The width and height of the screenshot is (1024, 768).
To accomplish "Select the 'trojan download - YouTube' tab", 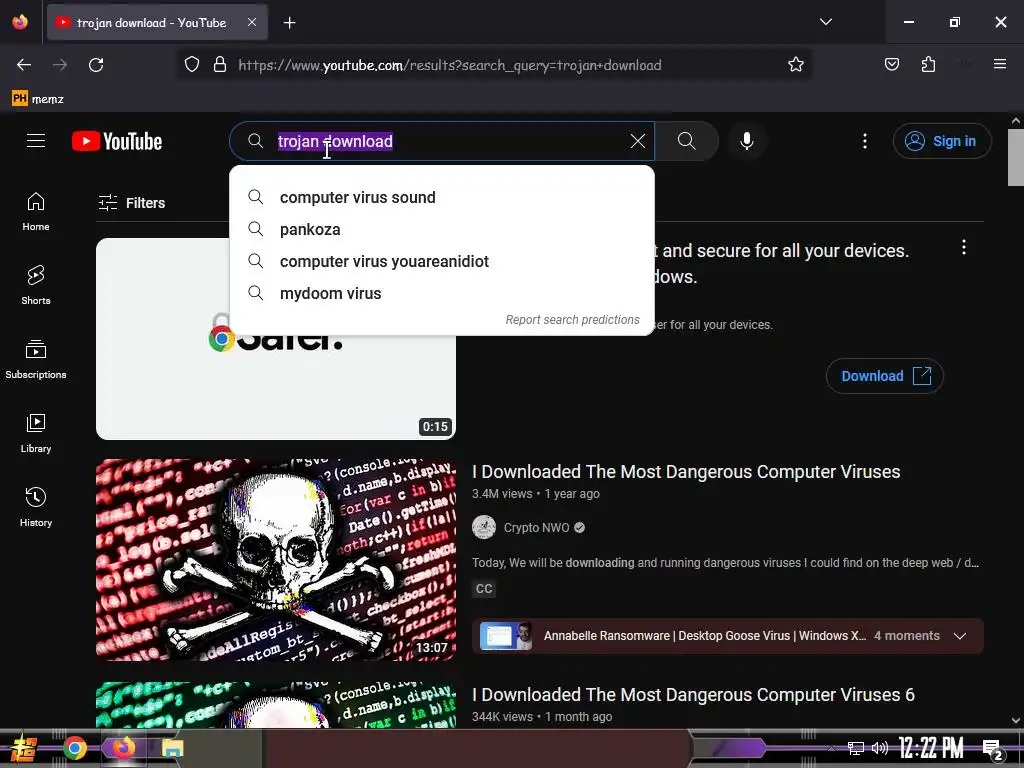I will [x=157, y=23].
